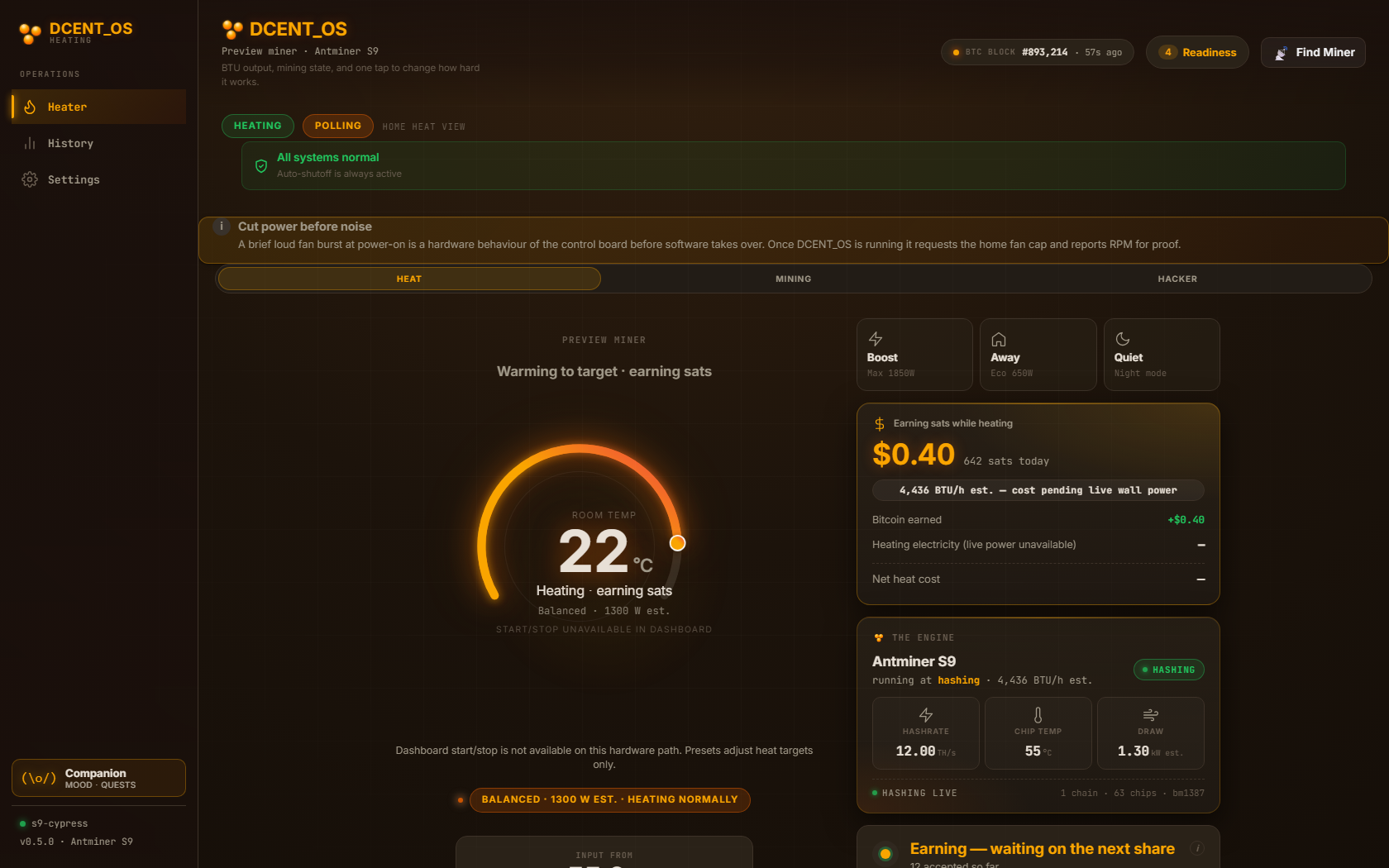Click the Boost lightning bolt icon

pos(876,339)
